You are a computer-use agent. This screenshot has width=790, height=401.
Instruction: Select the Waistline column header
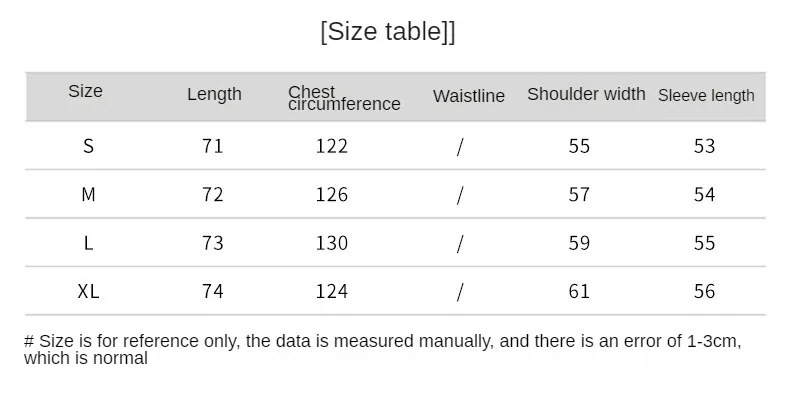coord(468,96)
